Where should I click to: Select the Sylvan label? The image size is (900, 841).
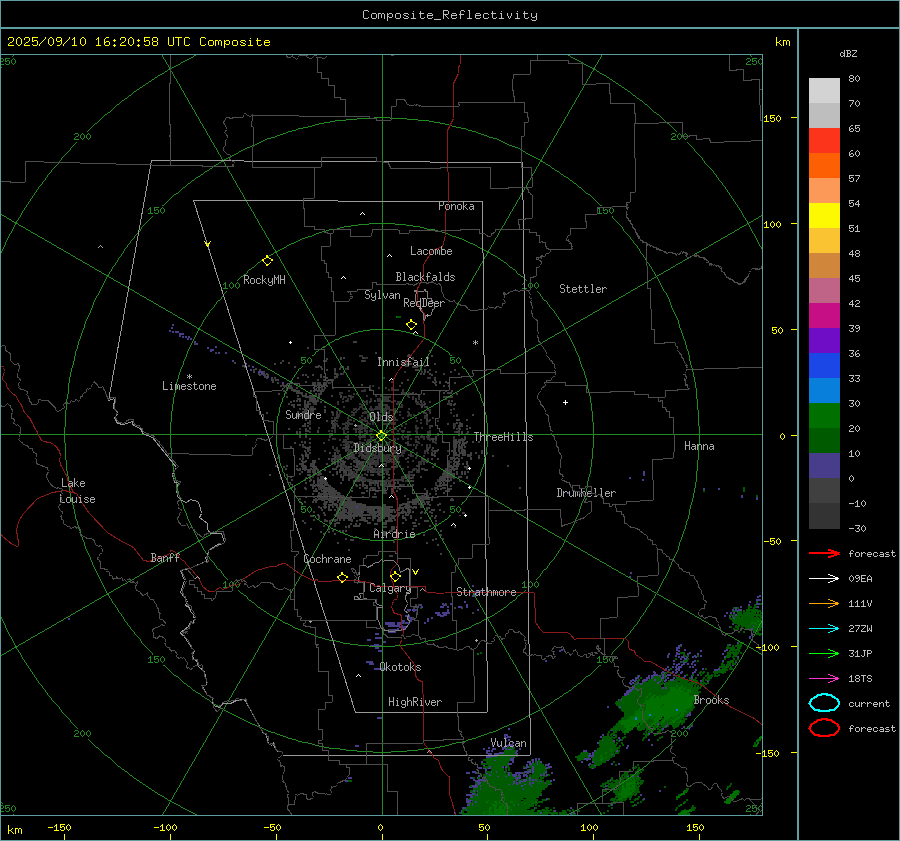coord(382,295)
